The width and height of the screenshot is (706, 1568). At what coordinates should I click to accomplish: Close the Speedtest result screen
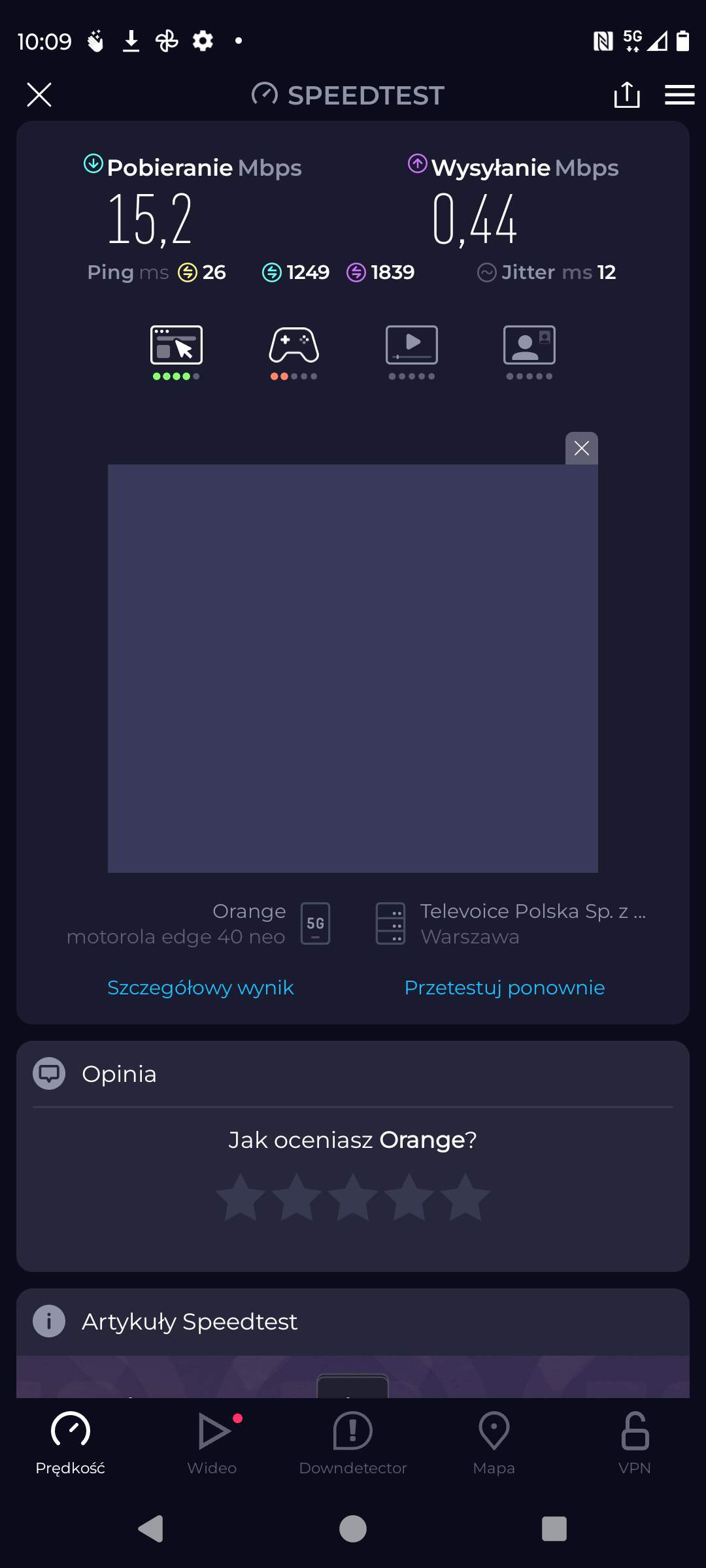(39, 95)
